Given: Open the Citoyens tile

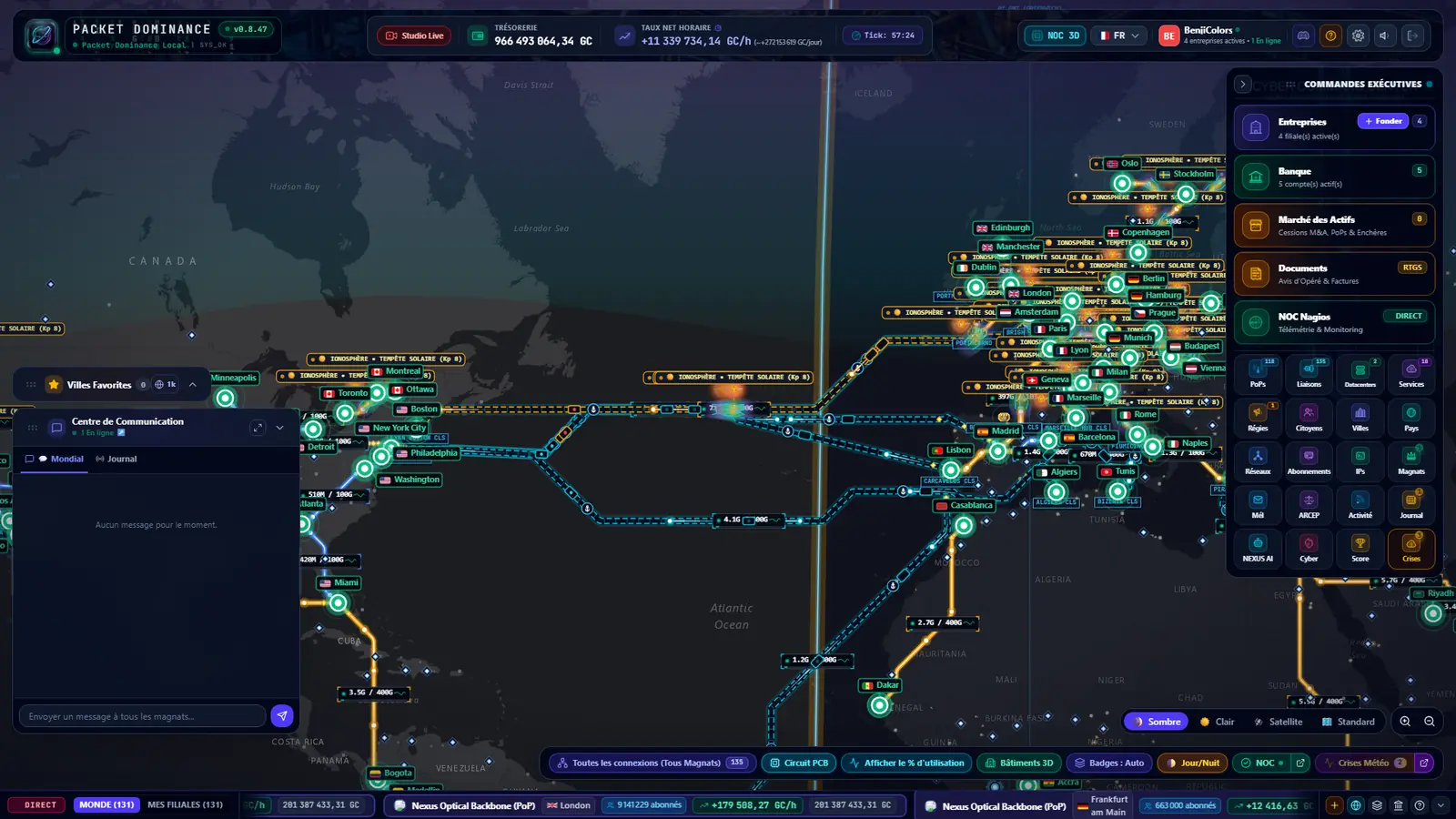Looking at the screenshot, I should pyautogui.click(x=1309, y=417).
